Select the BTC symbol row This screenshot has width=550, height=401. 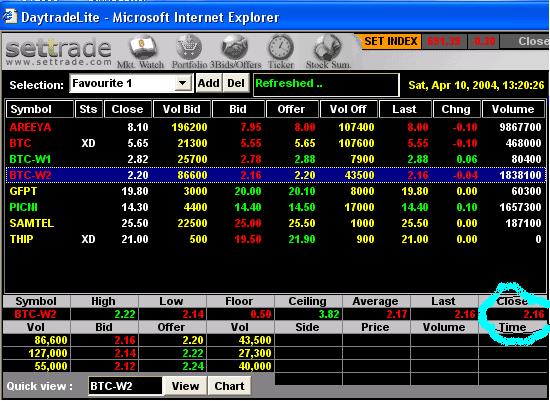pos(20,143)
